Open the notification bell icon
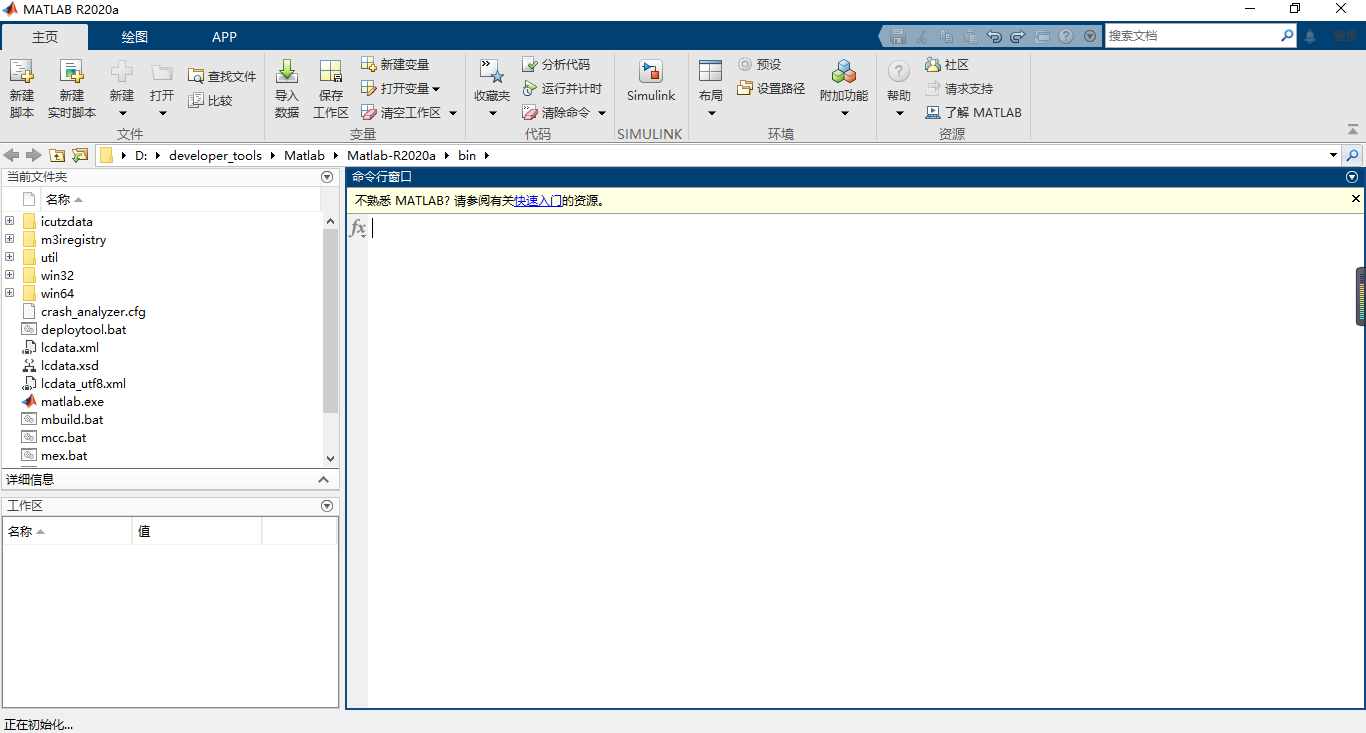The width and height of the screenshot is (1366, 733). [1310, 36]
